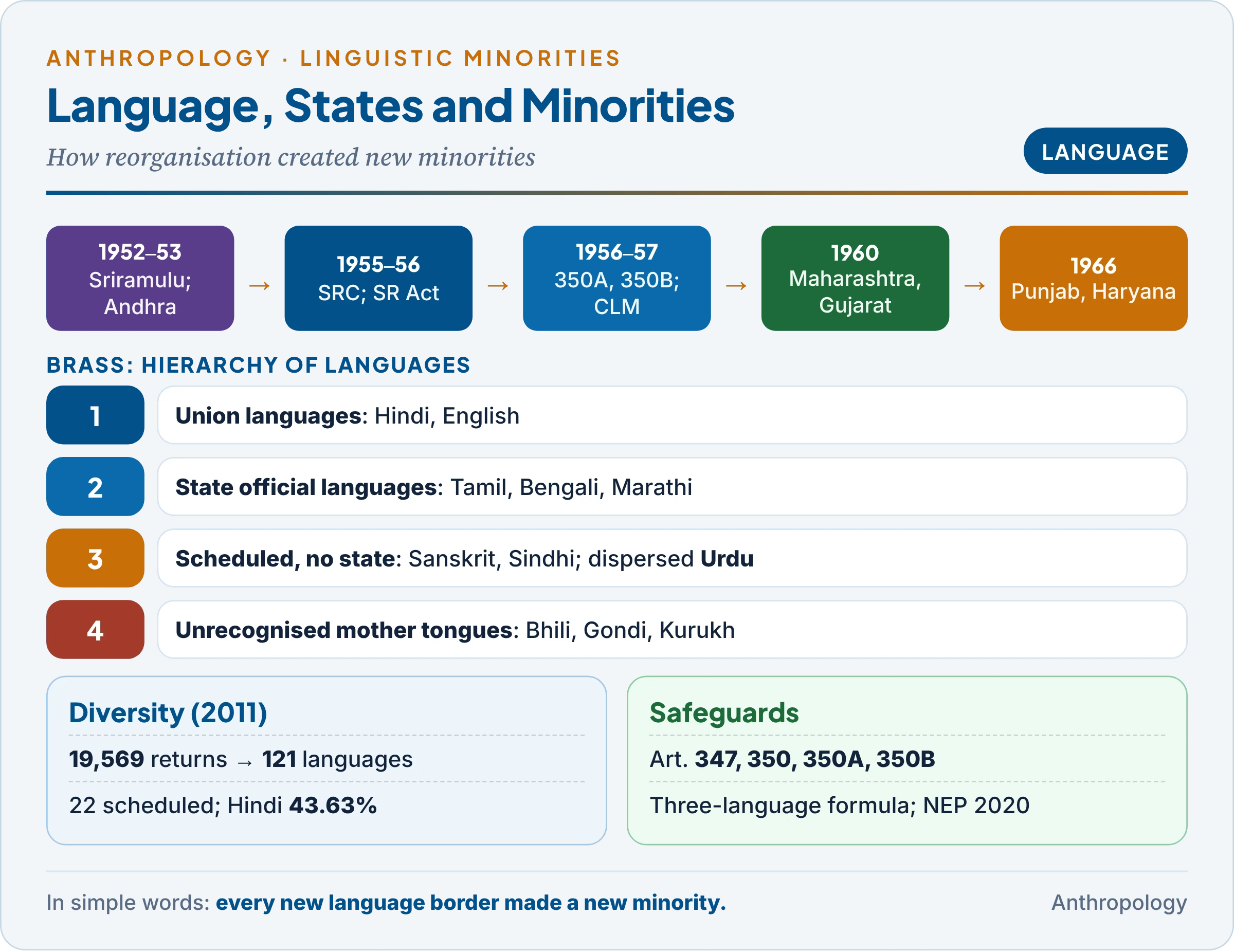The height and width of the screenshot is (952, 1234).
Task: Click the bold word 'Urdu'
Action: 727,559
